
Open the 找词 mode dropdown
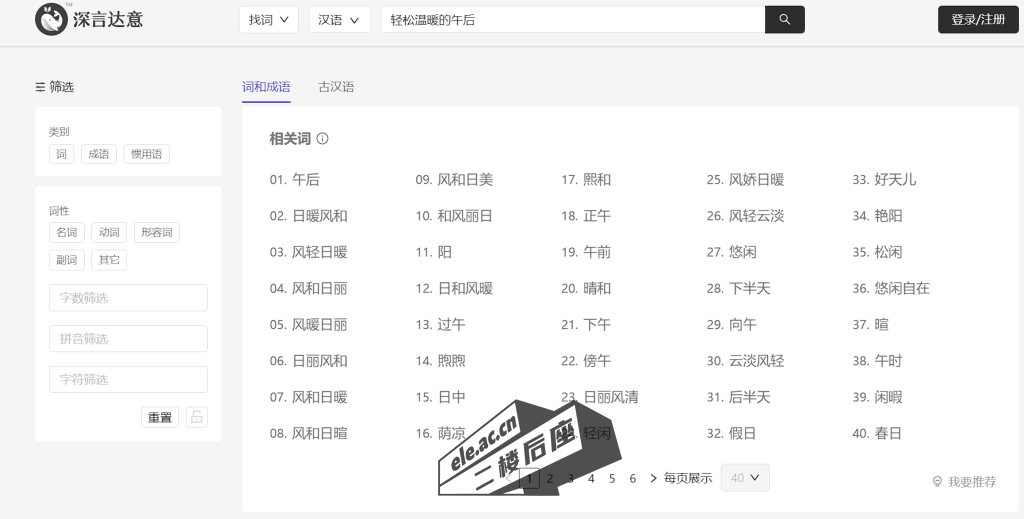point(268,19)
